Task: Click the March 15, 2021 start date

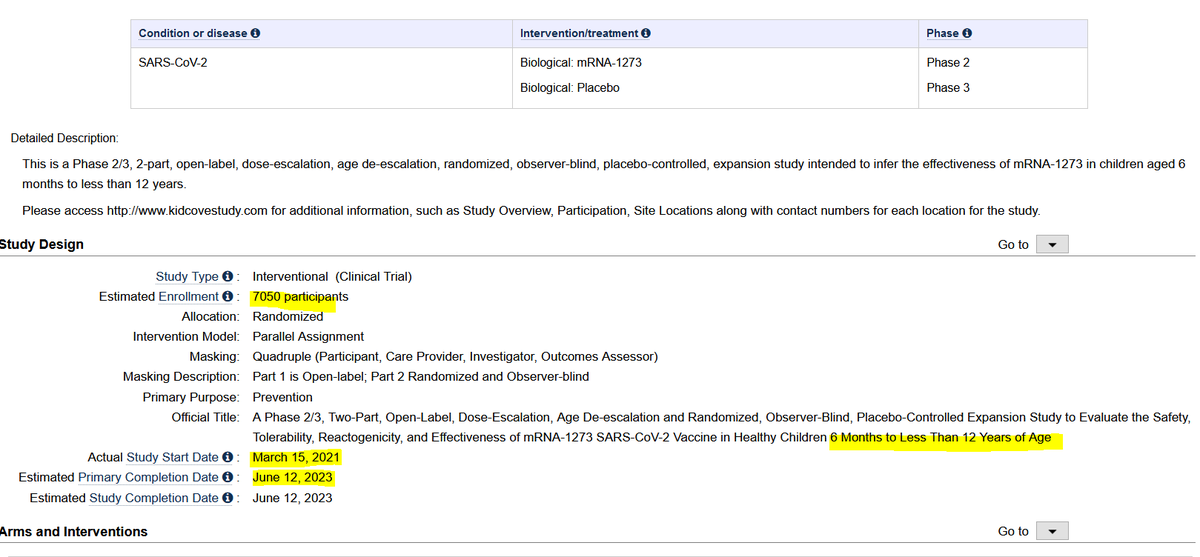Action: [x=296, y=458]
